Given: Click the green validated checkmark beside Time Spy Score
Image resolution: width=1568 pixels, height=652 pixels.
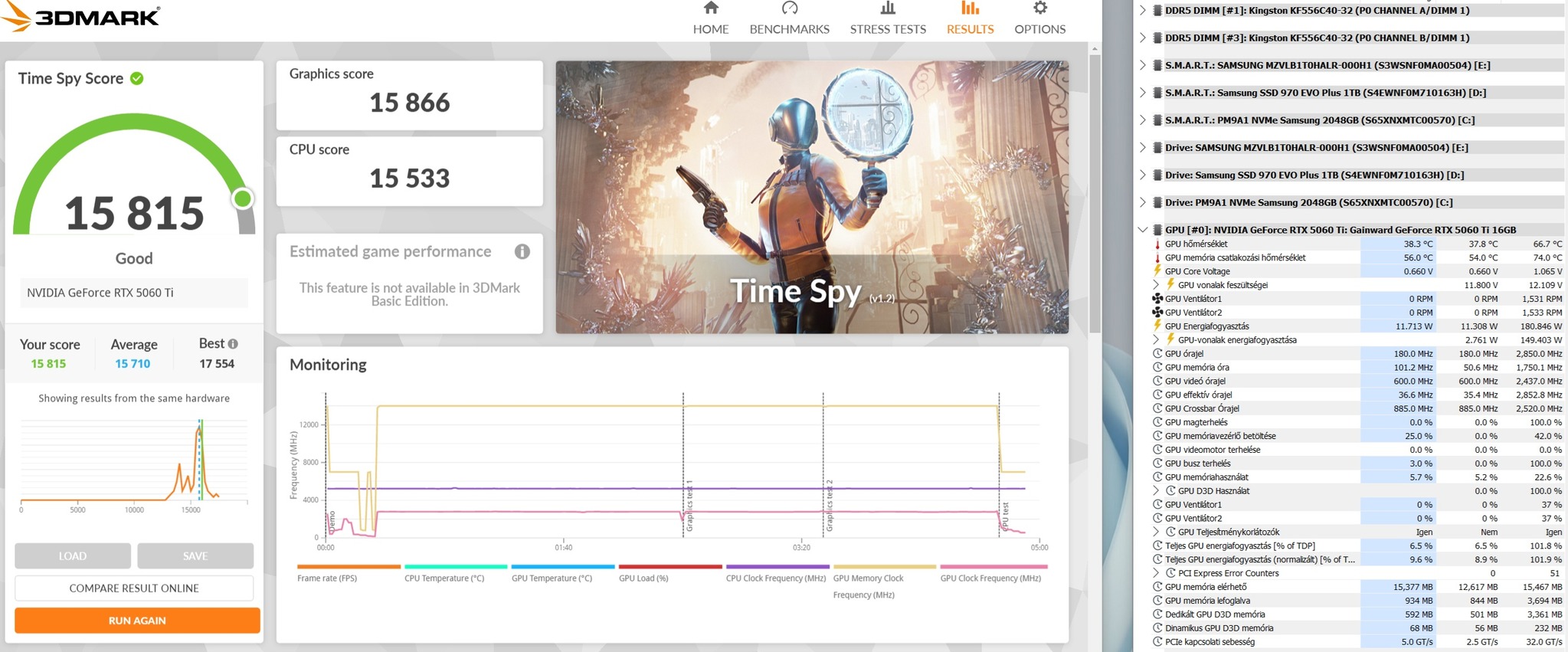Looking at the screenshot, I should (x=137, y=78).
